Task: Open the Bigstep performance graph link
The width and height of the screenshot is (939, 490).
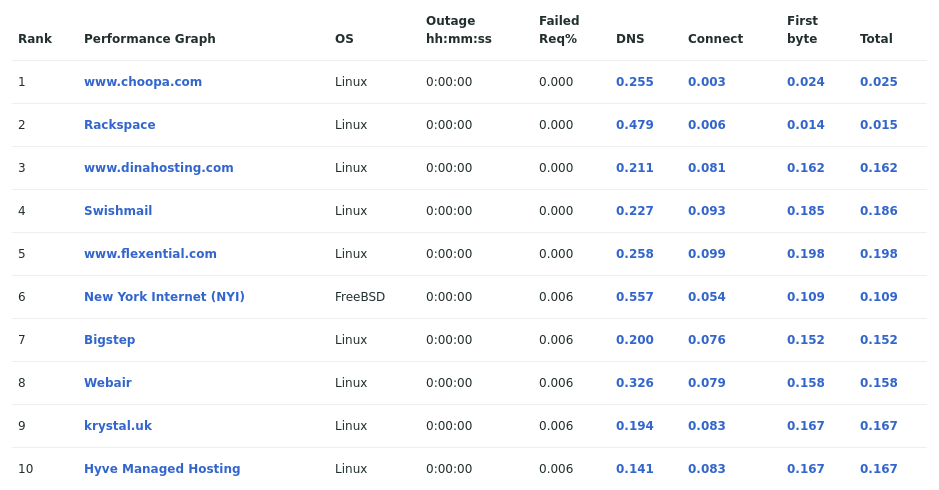Action: [x=110, y=340]
